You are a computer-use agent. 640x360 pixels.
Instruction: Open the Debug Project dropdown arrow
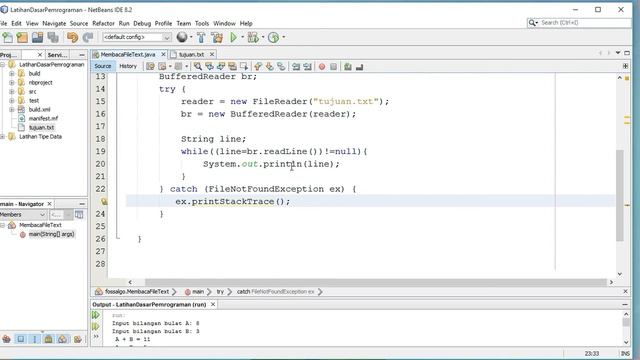point(263,38)
